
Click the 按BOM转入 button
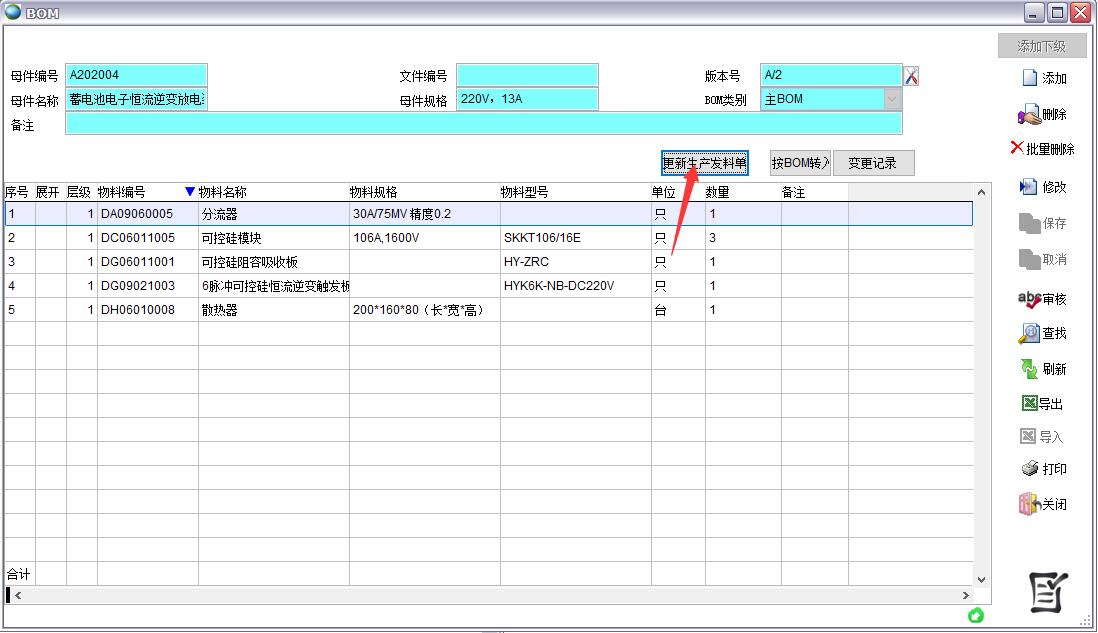[800, 163]
